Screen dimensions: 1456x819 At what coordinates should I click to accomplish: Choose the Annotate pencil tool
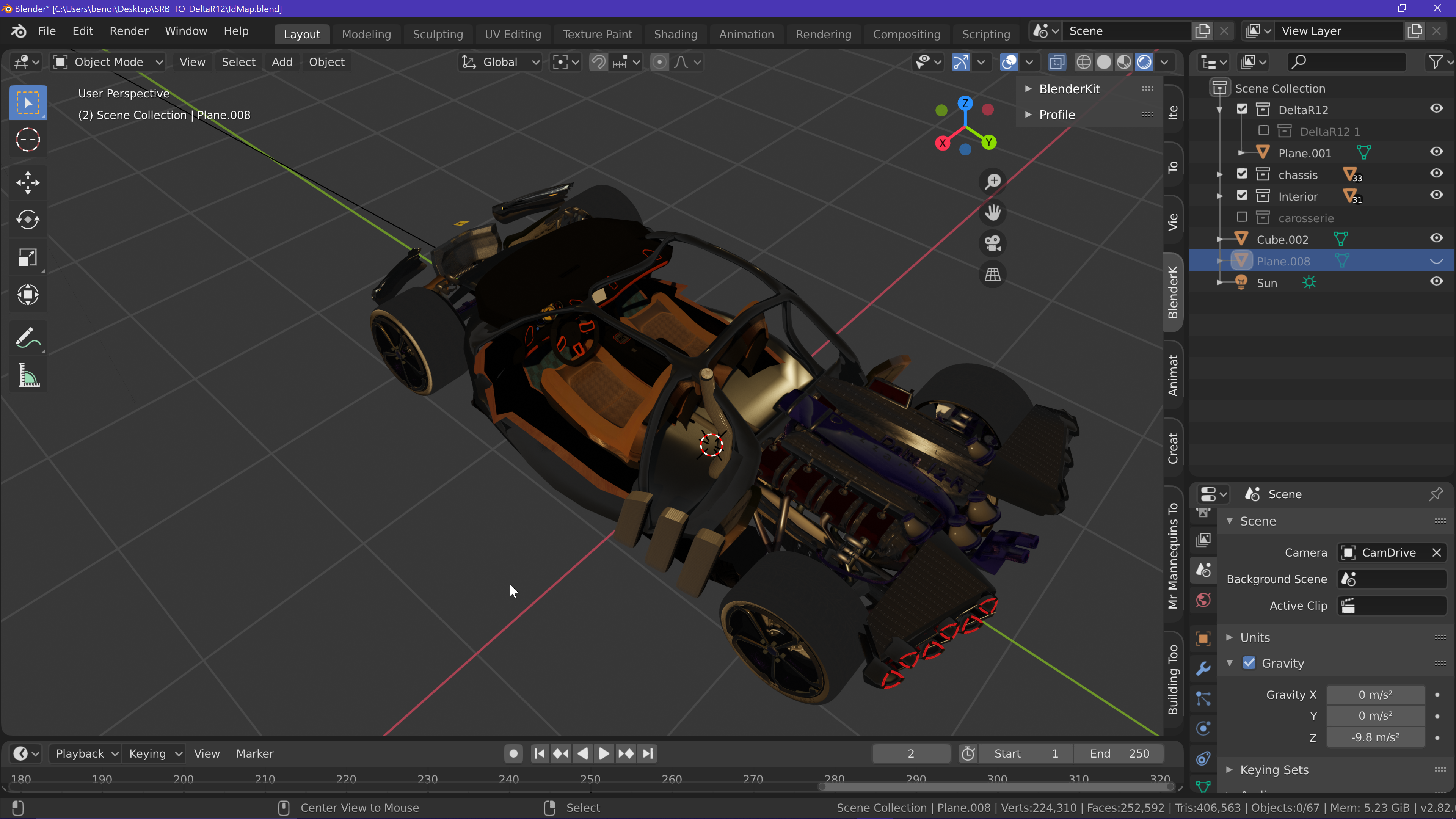tap(28, 338)
